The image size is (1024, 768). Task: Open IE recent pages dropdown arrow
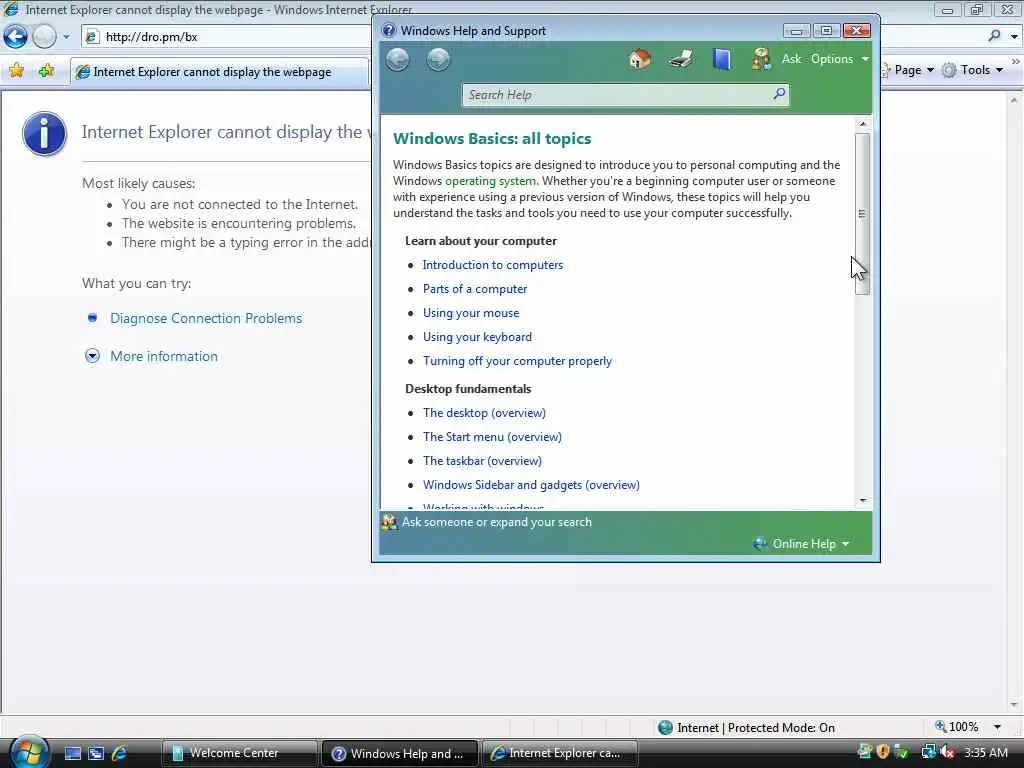coord(66,37)
